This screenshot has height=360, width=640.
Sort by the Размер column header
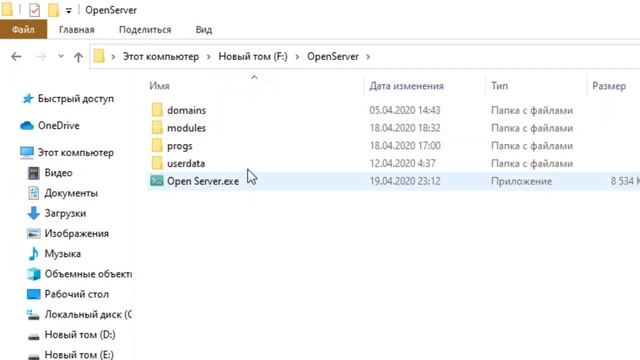(609, 86)
